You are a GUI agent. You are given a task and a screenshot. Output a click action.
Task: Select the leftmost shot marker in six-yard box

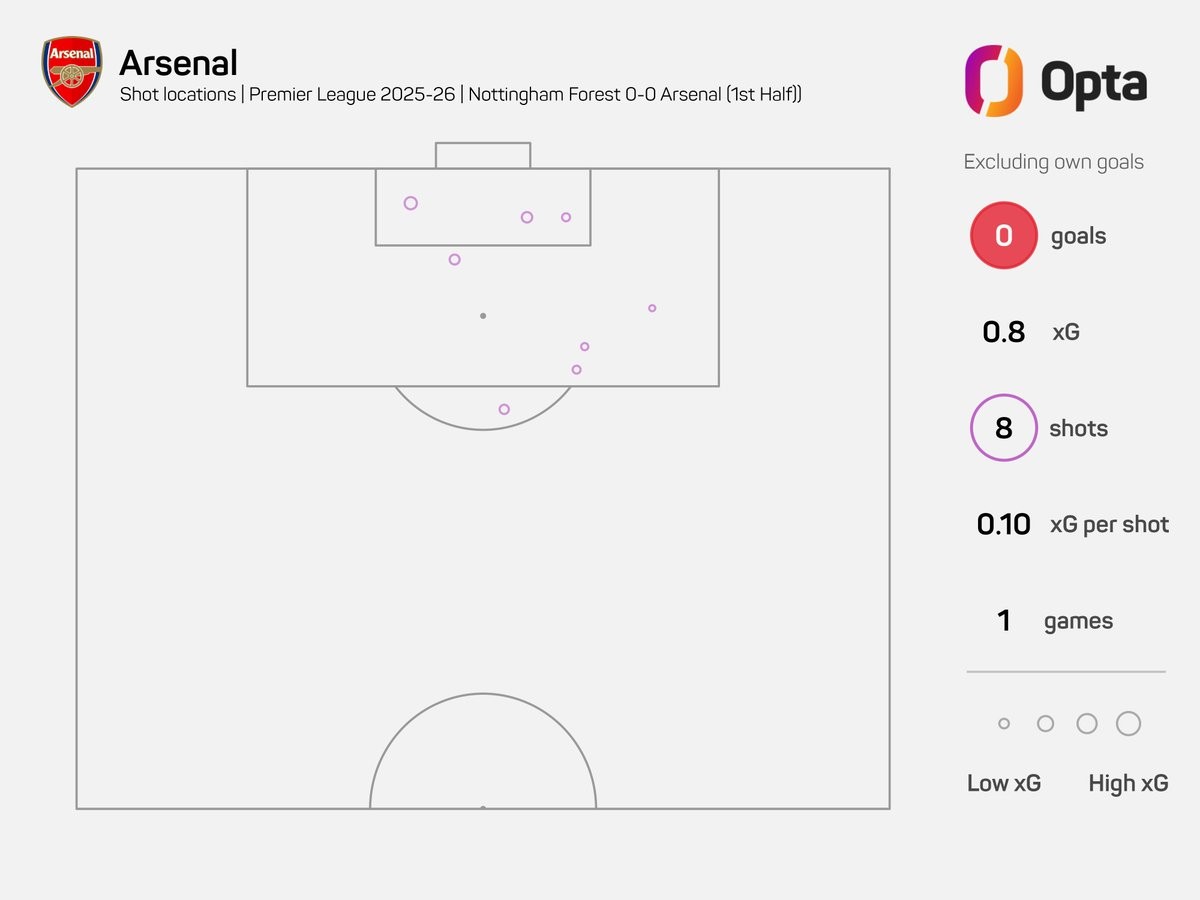[x=410, y=203]
